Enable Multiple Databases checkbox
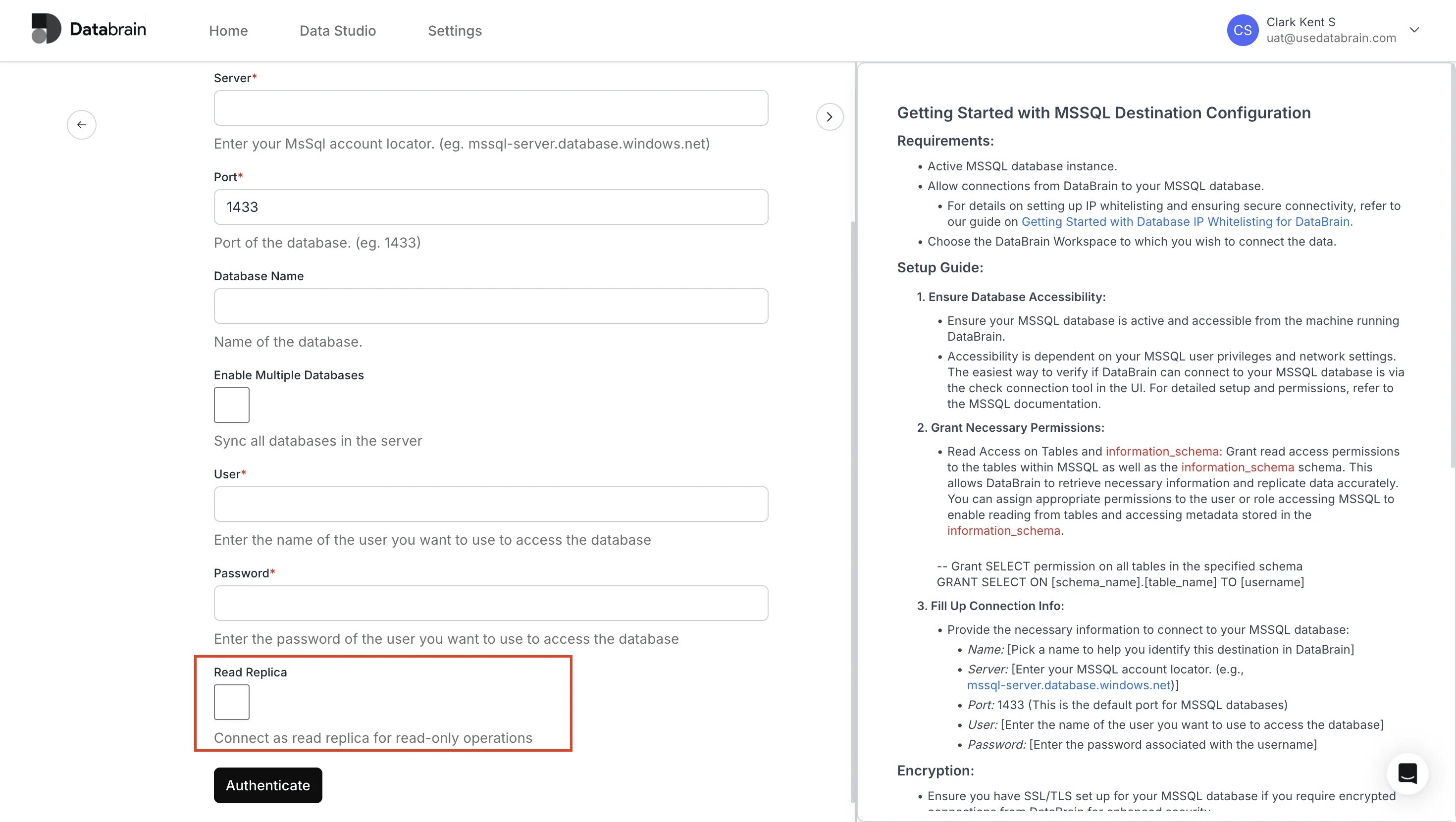Screen dimensions: 1456x822 (x=231, y=405)
